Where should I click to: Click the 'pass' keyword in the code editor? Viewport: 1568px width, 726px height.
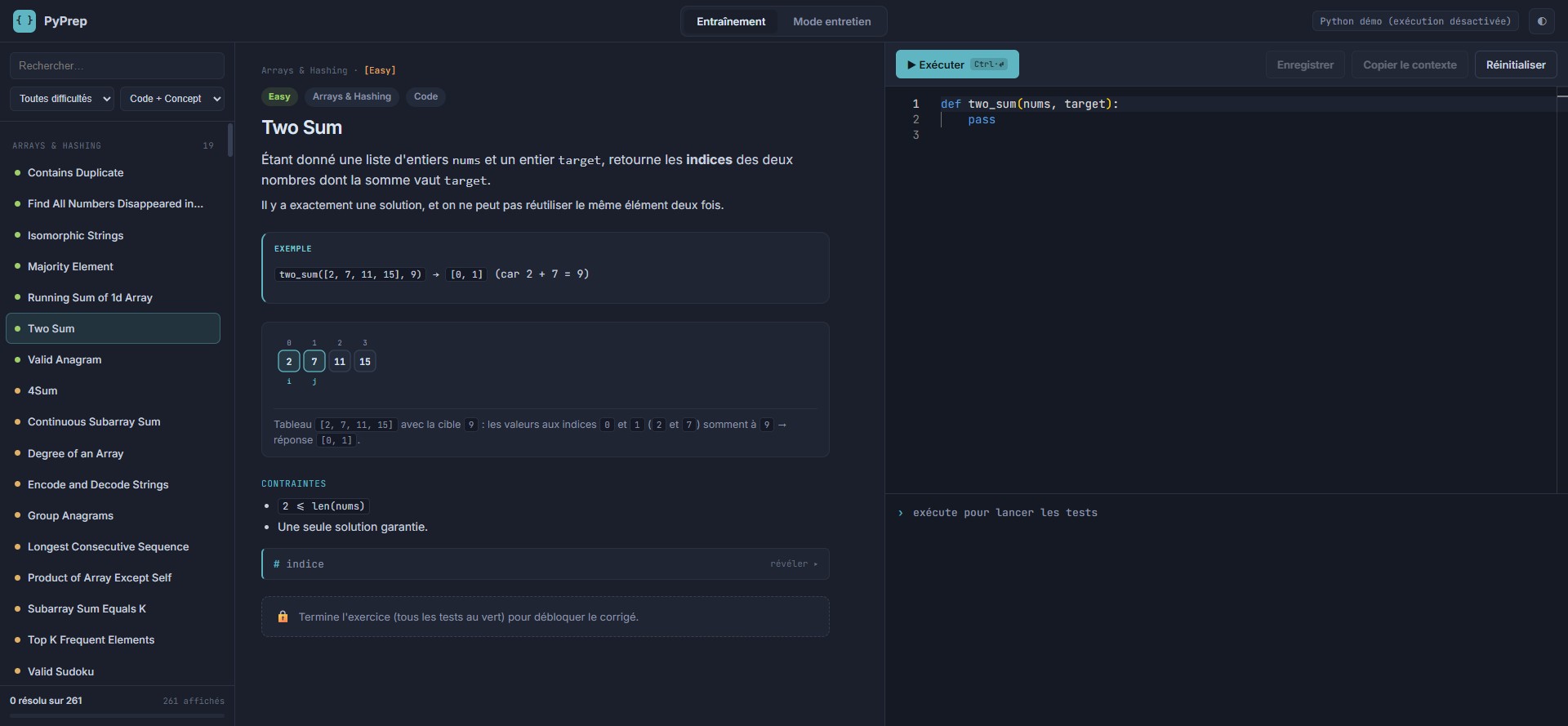point(982,119)
